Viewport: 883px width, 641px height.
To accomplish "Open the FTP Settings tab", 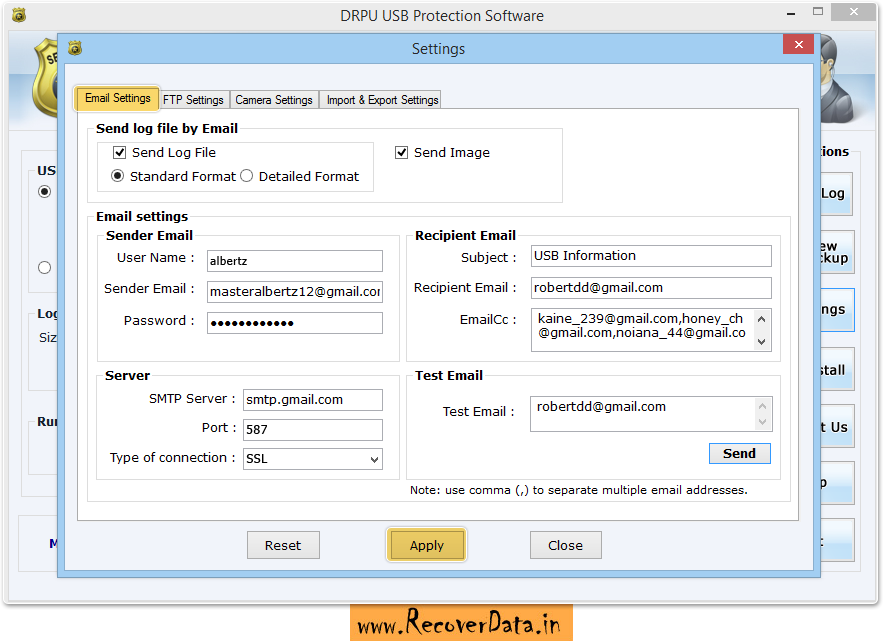I will [x=194, y=100].
